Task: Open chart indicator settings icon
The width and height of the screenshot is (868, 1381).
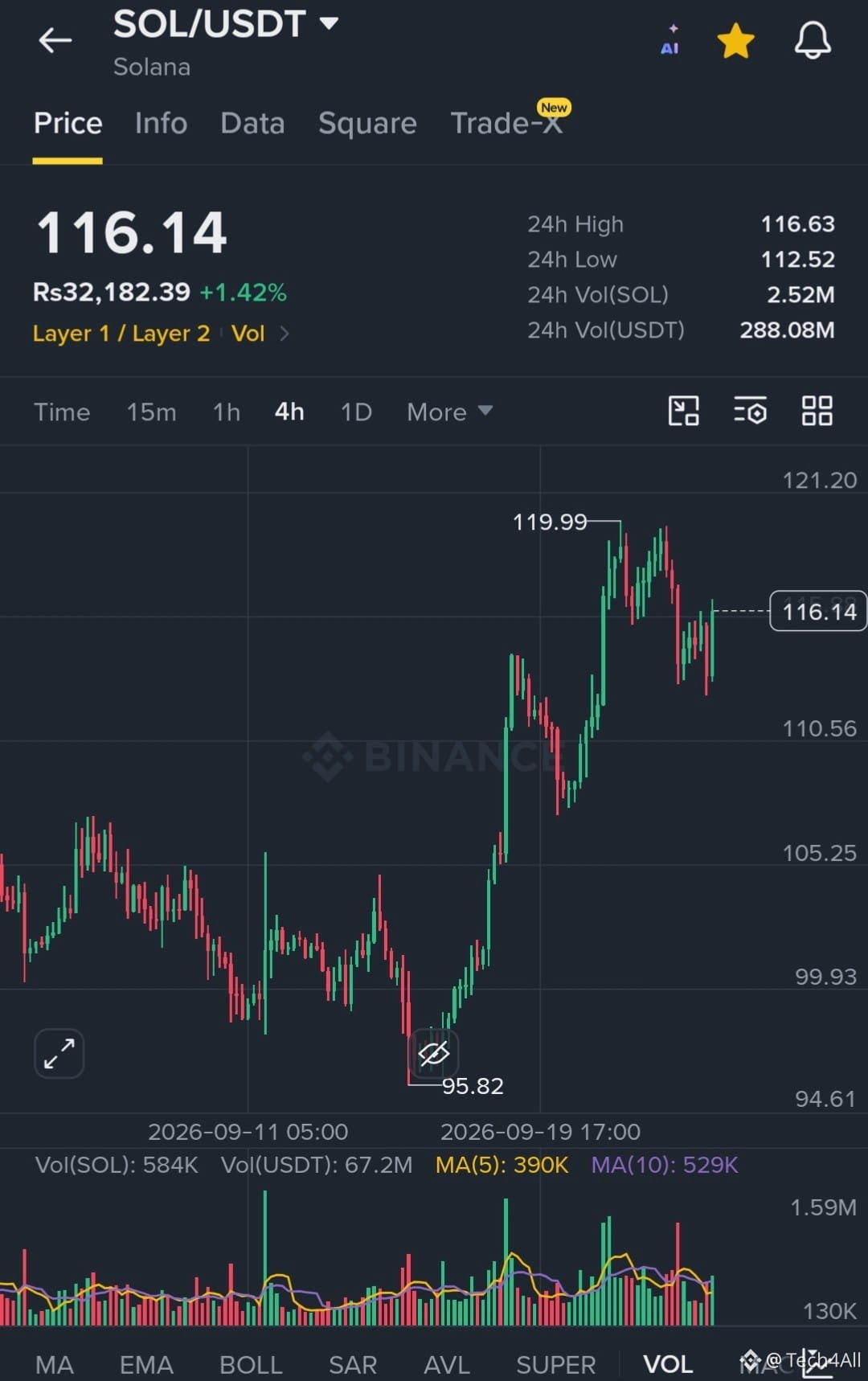Action: click(x=750, y=411)
